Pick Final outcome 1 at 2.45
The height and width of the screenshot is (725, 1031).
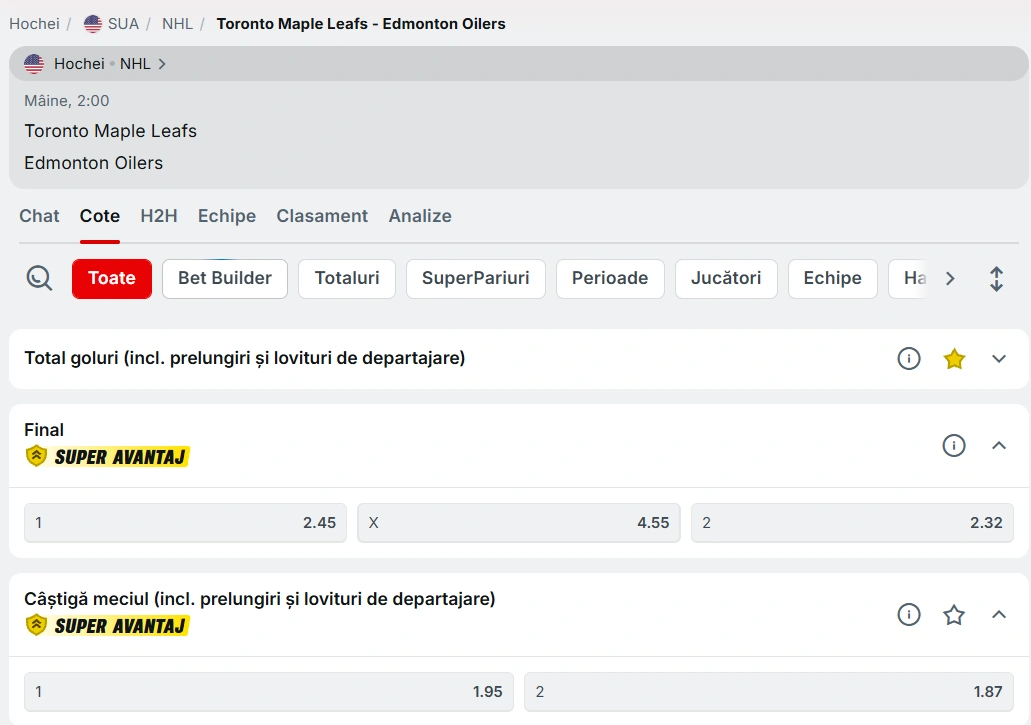[185, 523]
